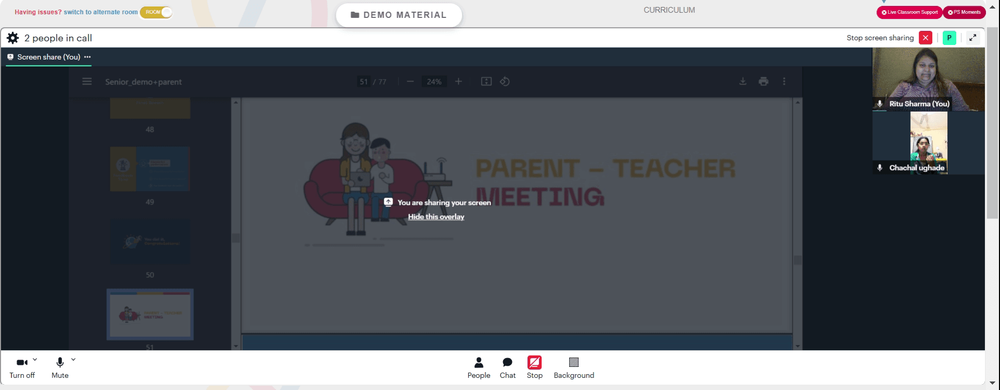Open the DEMO MATERIAL folder button
This screenshot has width=1000, height=390.
399,15
